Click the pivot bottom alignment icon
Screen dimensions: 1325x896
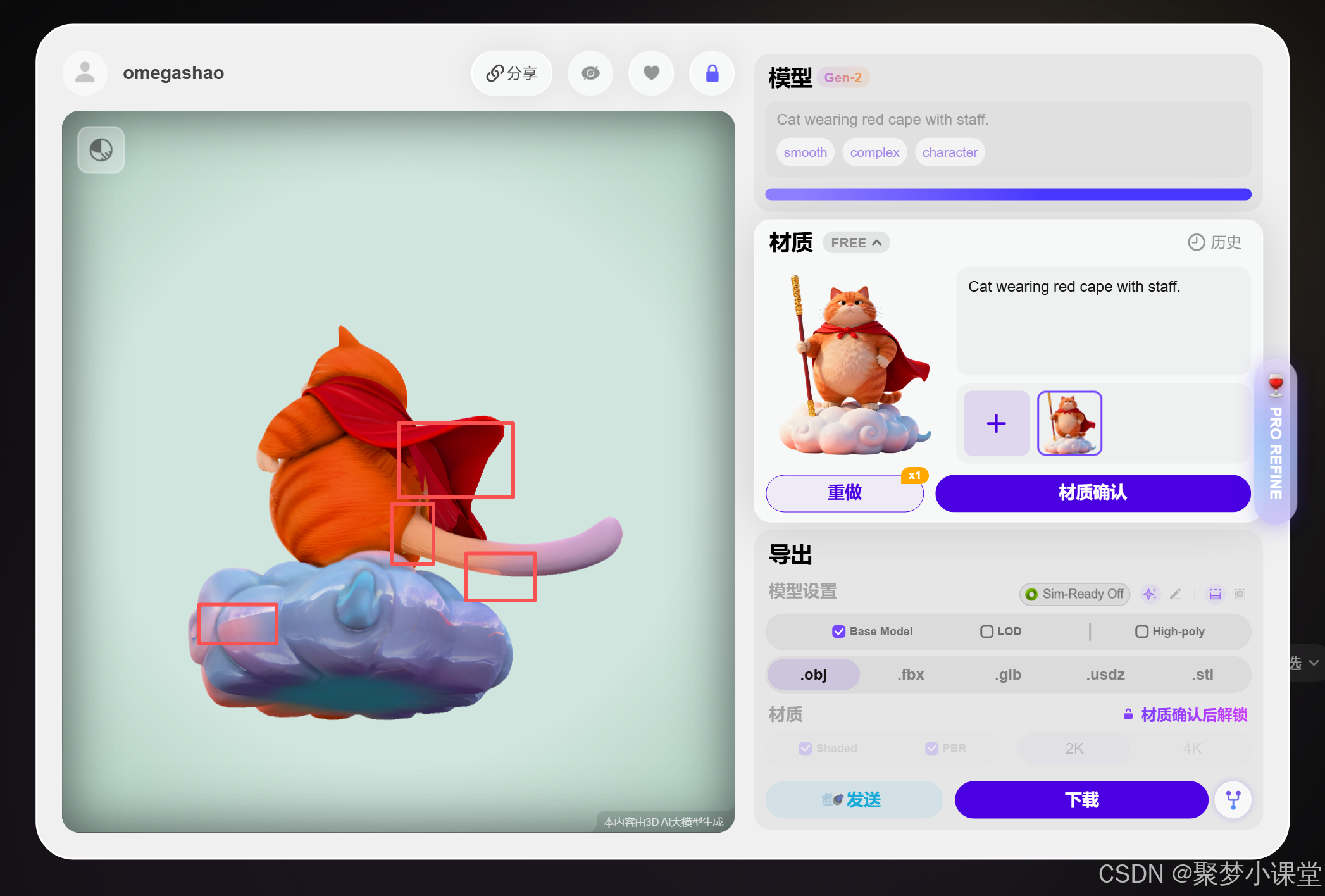pos(1215,594)
